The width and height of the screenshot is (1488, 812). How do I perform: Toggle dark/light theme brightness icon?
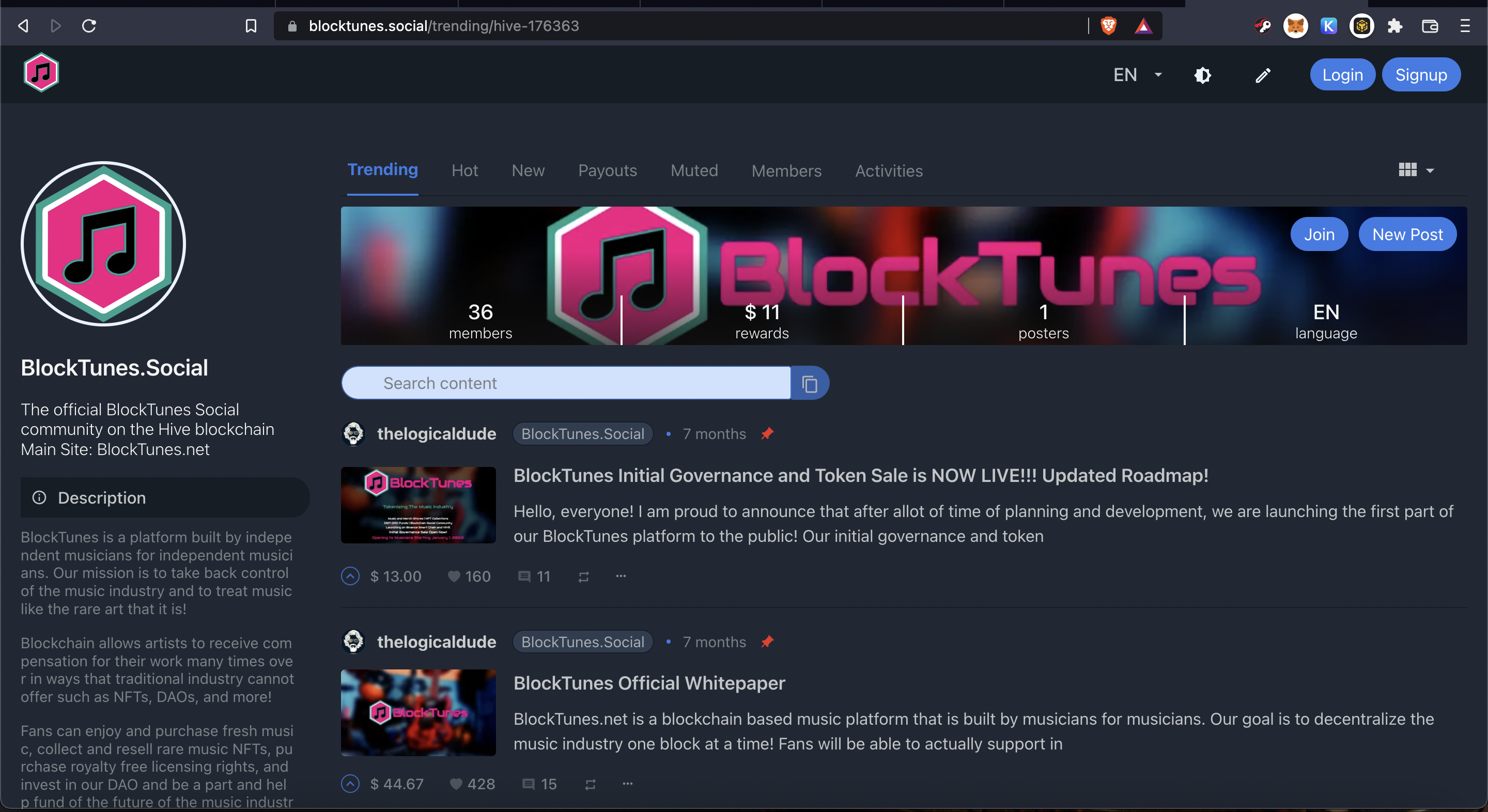[1203, 75]
